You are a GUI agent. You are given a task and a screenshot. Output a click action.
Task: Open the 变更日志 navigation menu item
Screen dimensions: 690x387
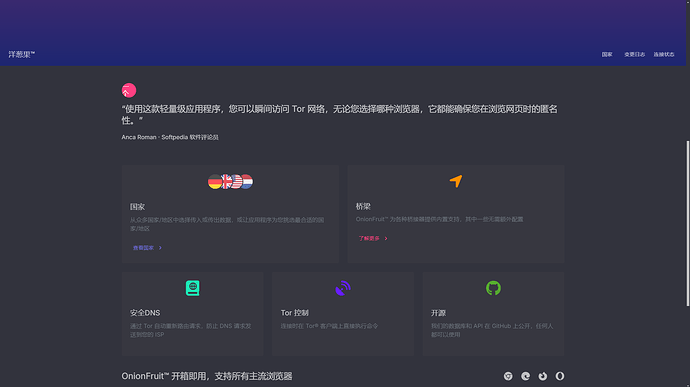pos(634,55)
